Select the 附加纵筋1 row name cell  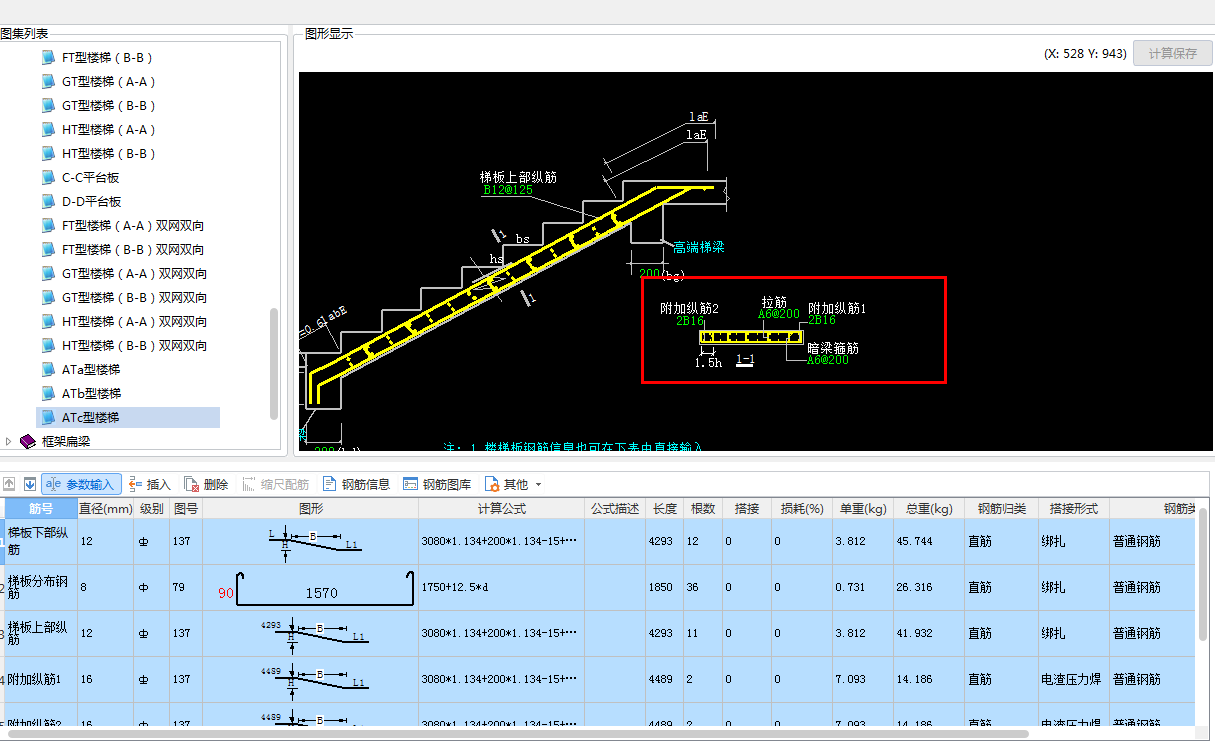[40, 679]
